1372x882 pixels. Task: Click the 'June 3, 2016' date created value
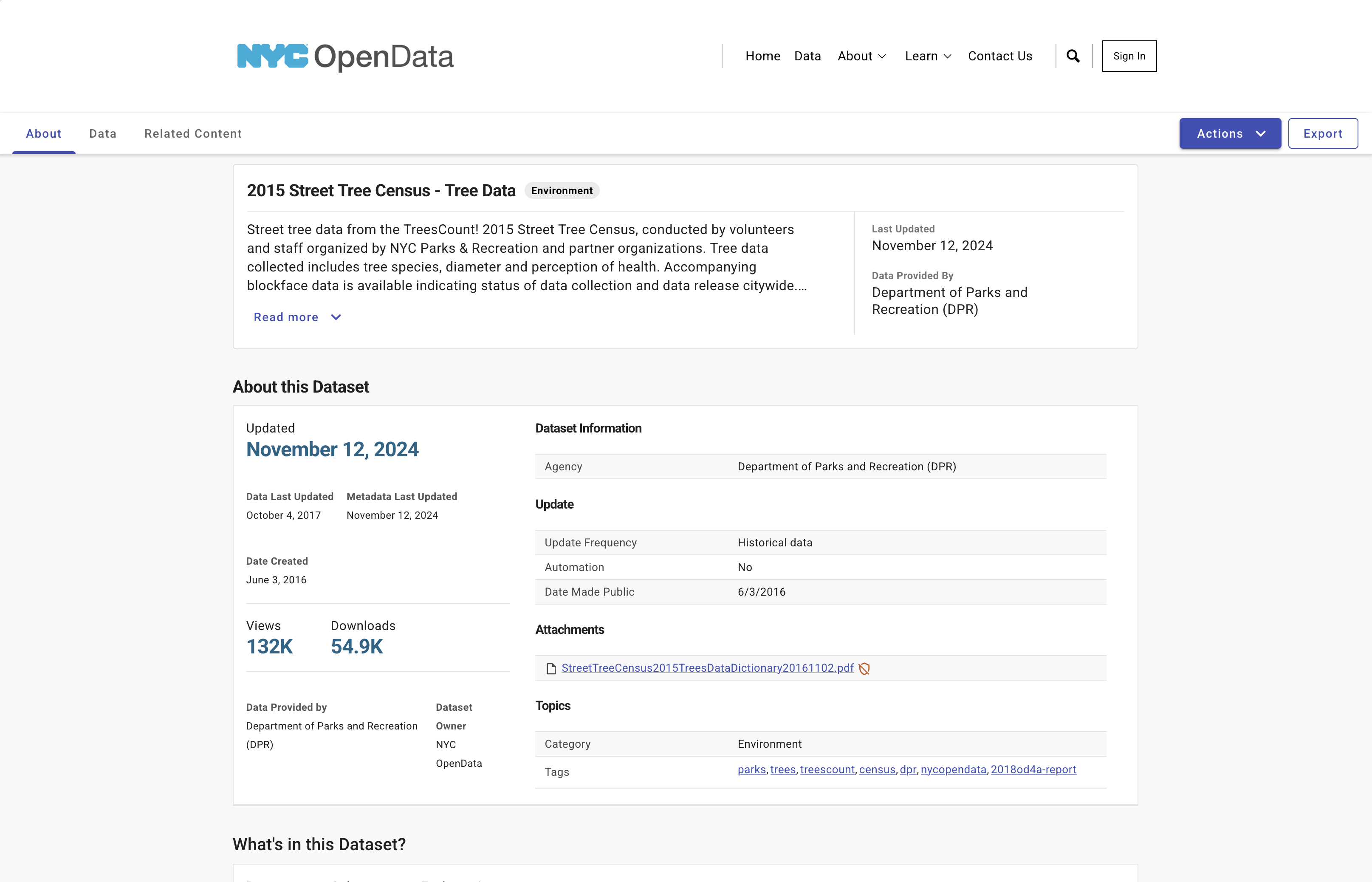click(x=276, y=580)
